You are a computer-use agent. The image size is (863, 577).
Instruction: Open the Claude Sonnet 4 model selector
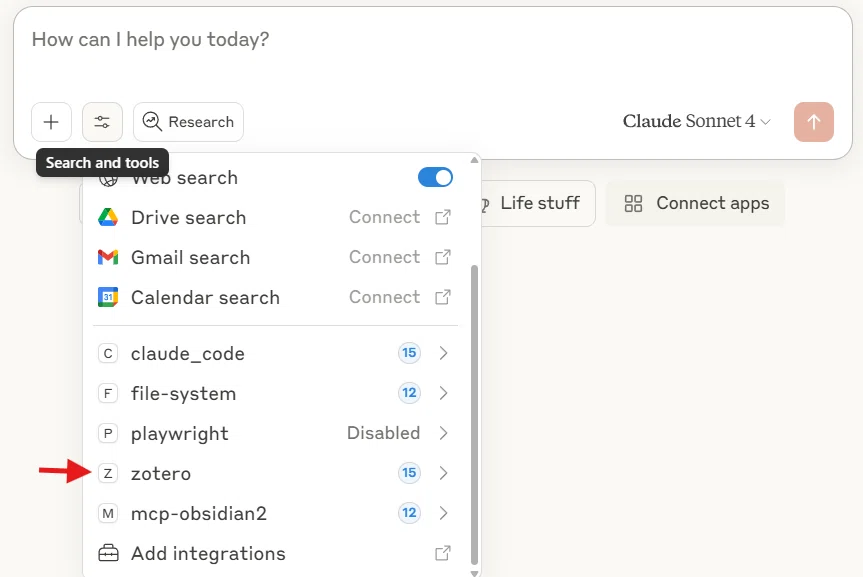696,121
